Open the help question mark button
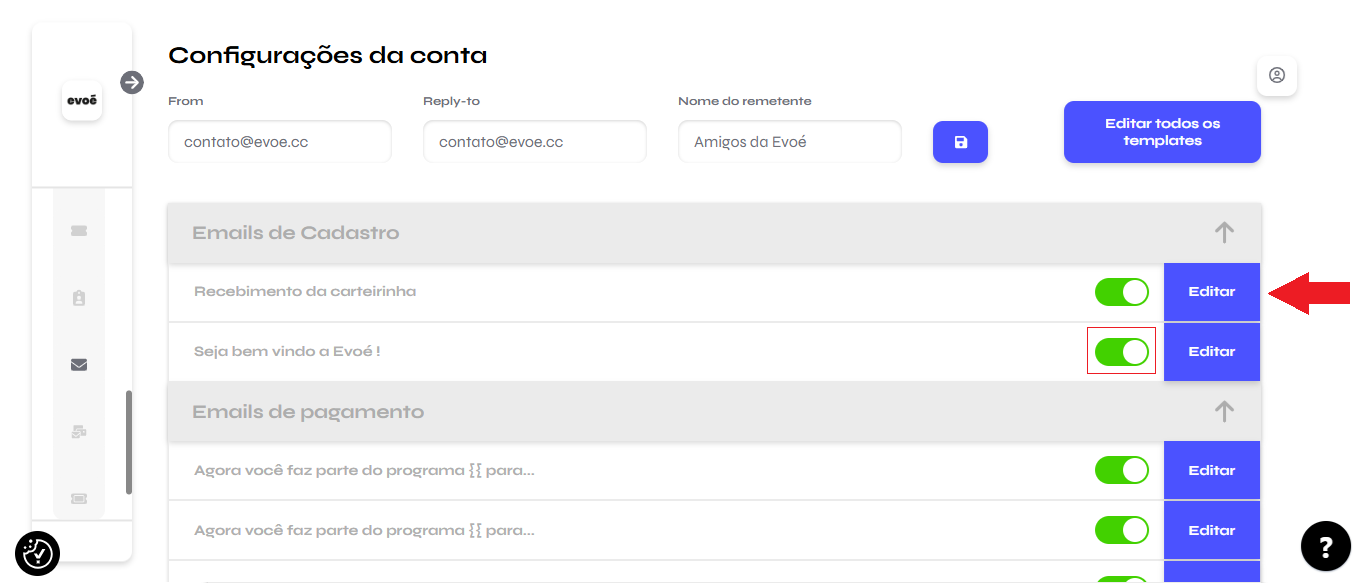The height and width of the screenshot is (583, 1364). [1326, 546]
